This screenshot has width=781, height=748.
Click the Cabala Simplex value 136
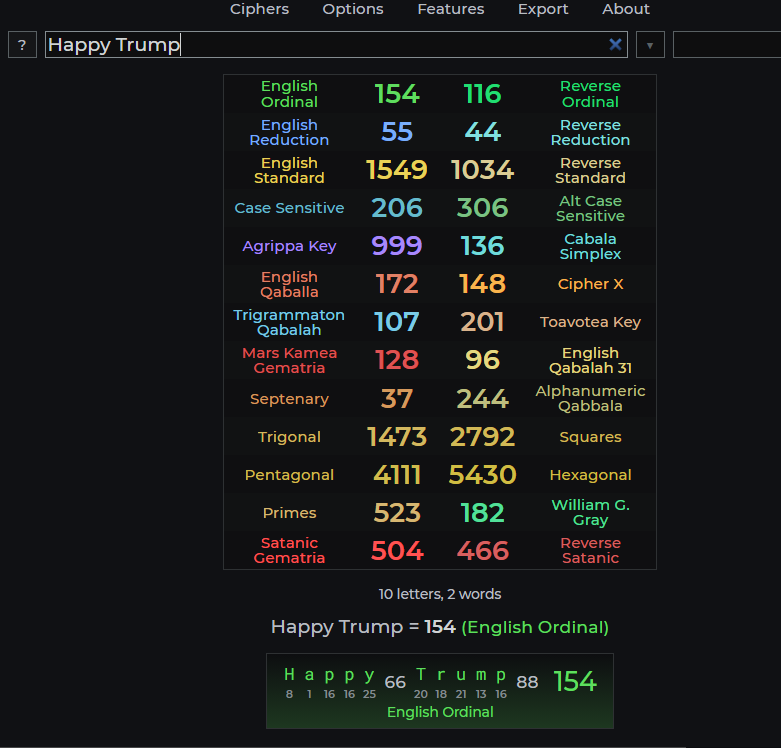[x=482, y=246]
